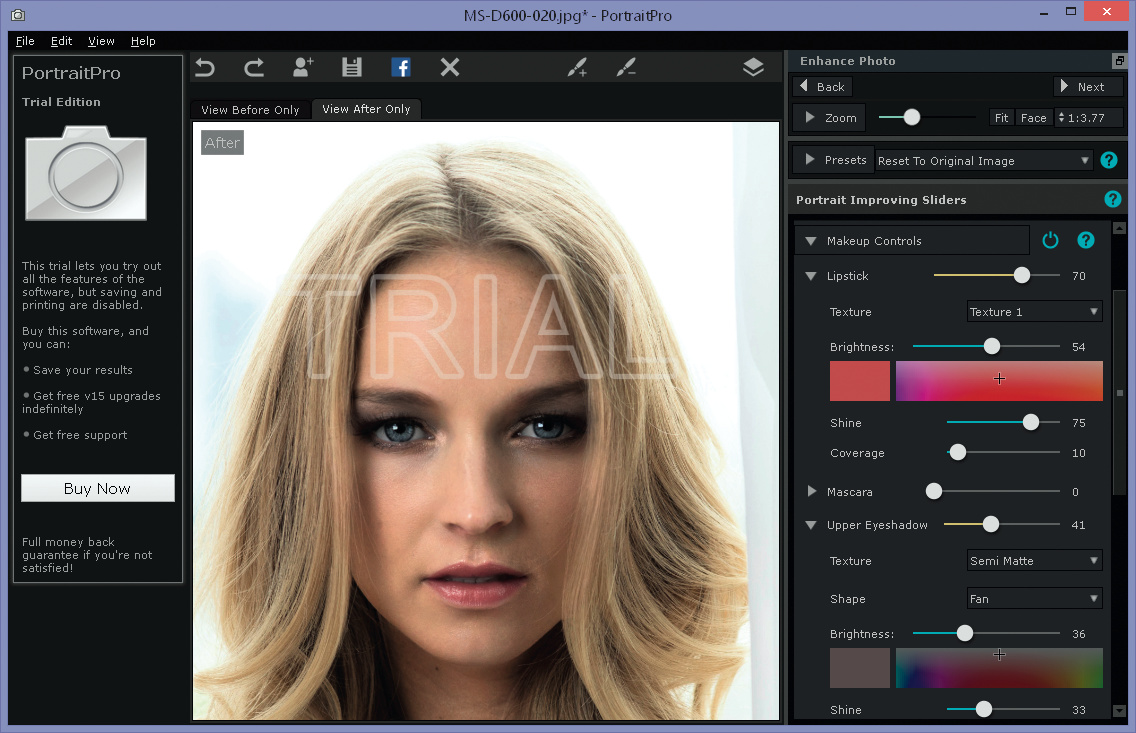Click the add person icon
Viewport: 1136px width, 733px height.
tap(303, 68)
